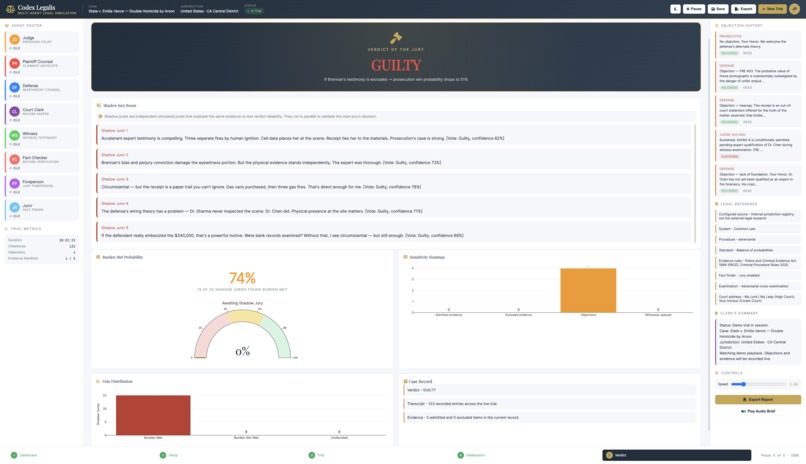806x464 pixels.
Task: Select the Judge agent avatar
Action: pos(14,39)
